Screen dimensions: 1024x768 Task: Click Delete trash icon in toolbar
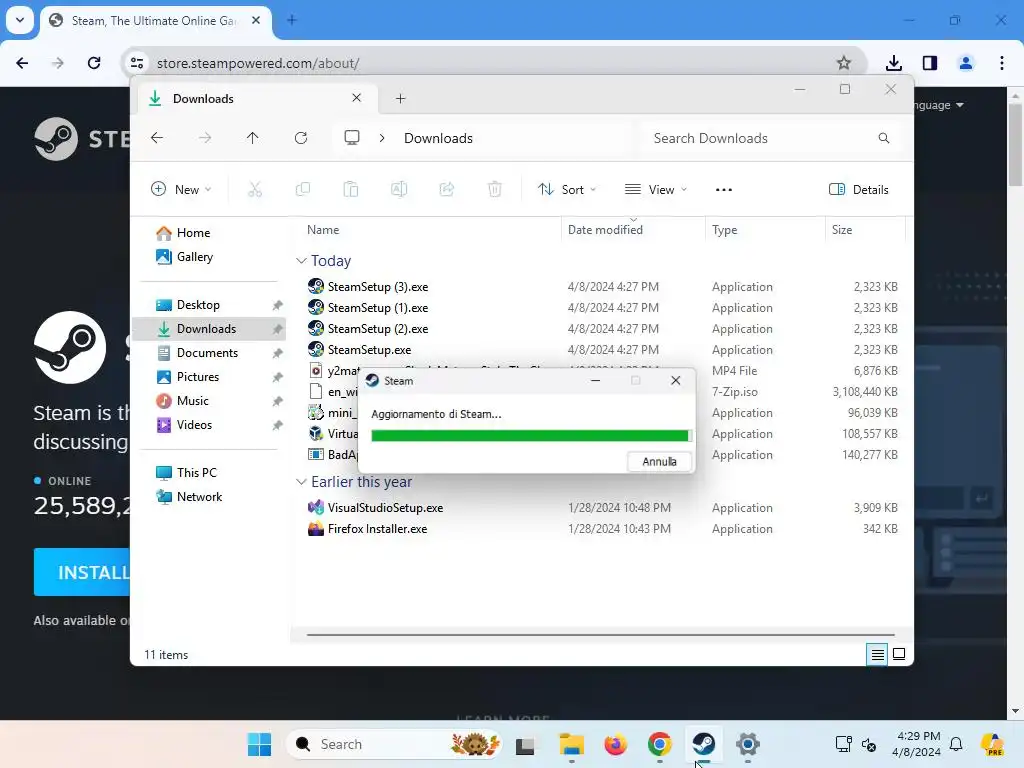495,189
